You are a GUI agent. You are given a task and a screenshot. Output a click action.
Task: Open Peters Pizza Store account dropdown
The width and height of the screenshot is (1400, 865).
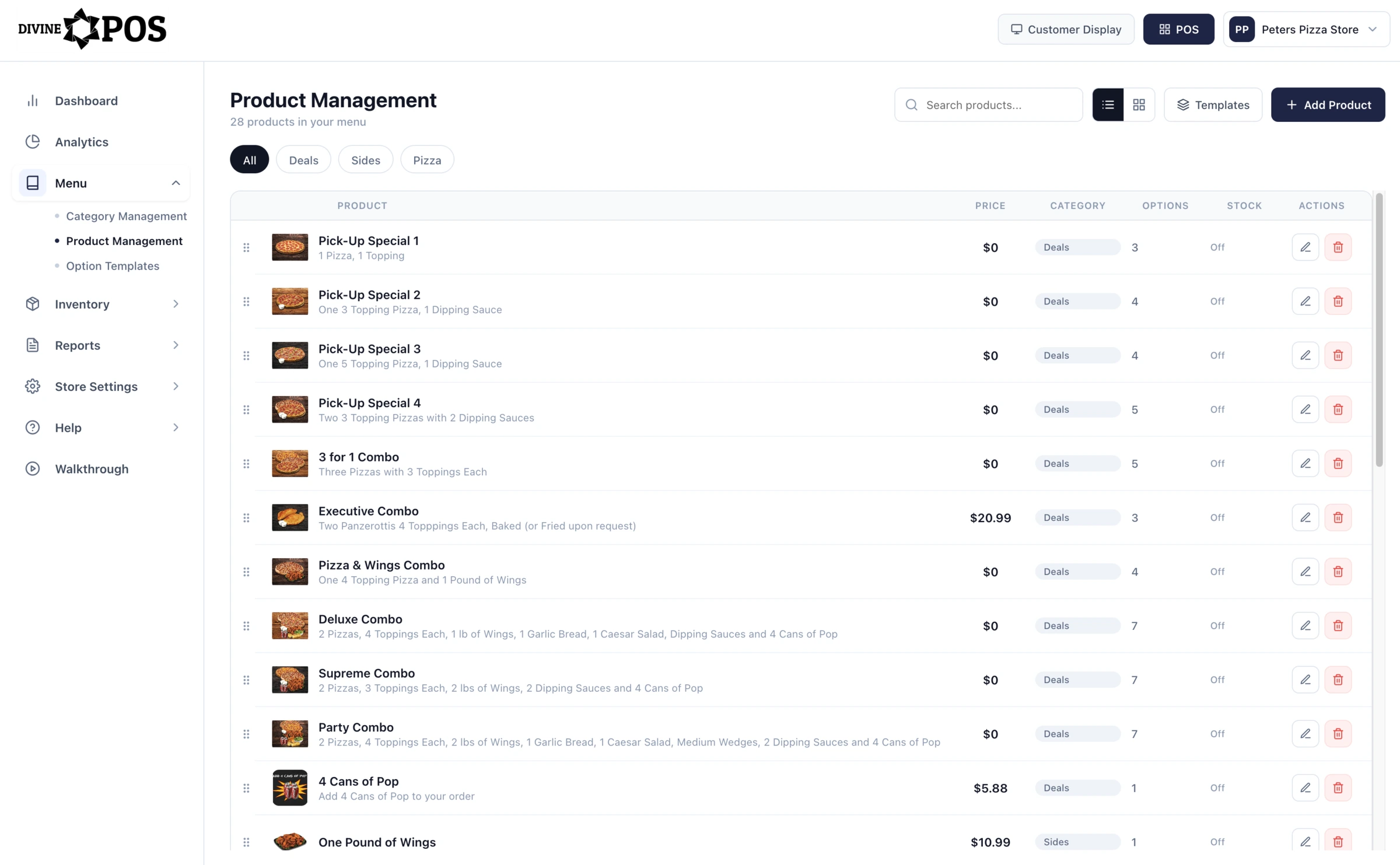coord(1306,29)
